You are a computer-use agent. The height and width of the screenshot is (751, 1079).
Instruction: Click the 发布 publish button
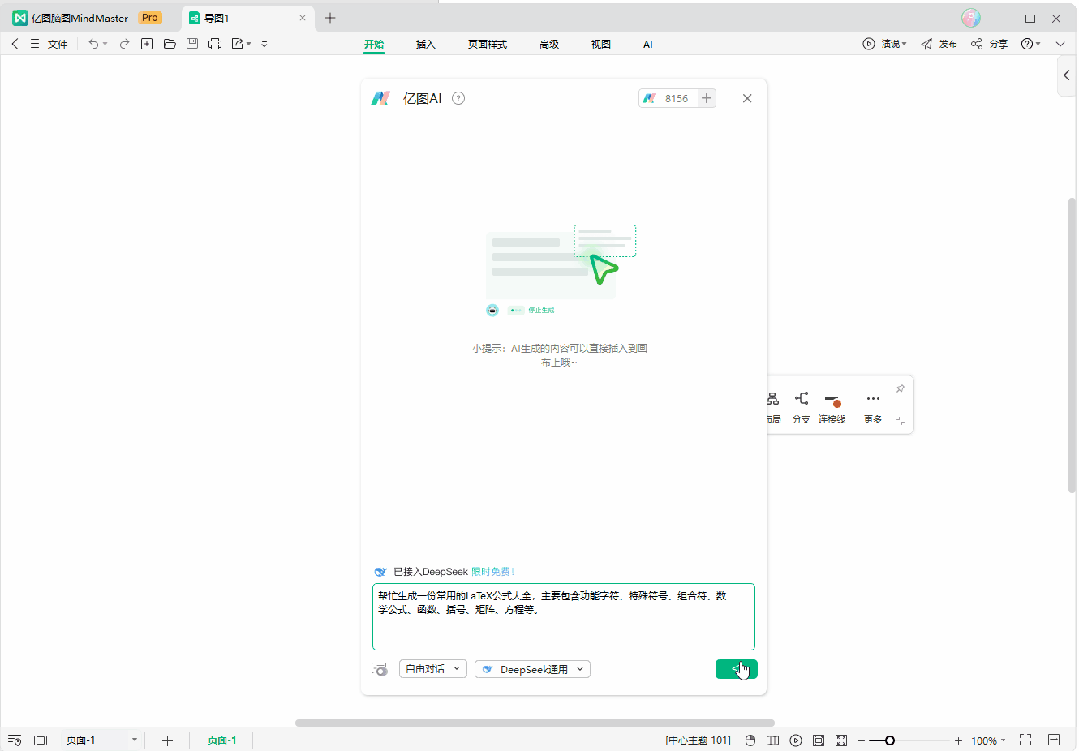tap(939, 44)
